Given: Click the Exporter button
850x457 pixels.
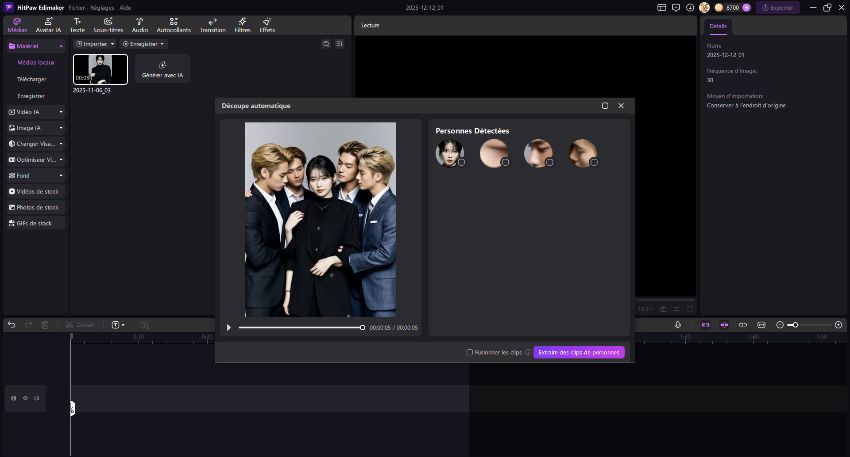Looking at the screenshot, I should (777, 7).
